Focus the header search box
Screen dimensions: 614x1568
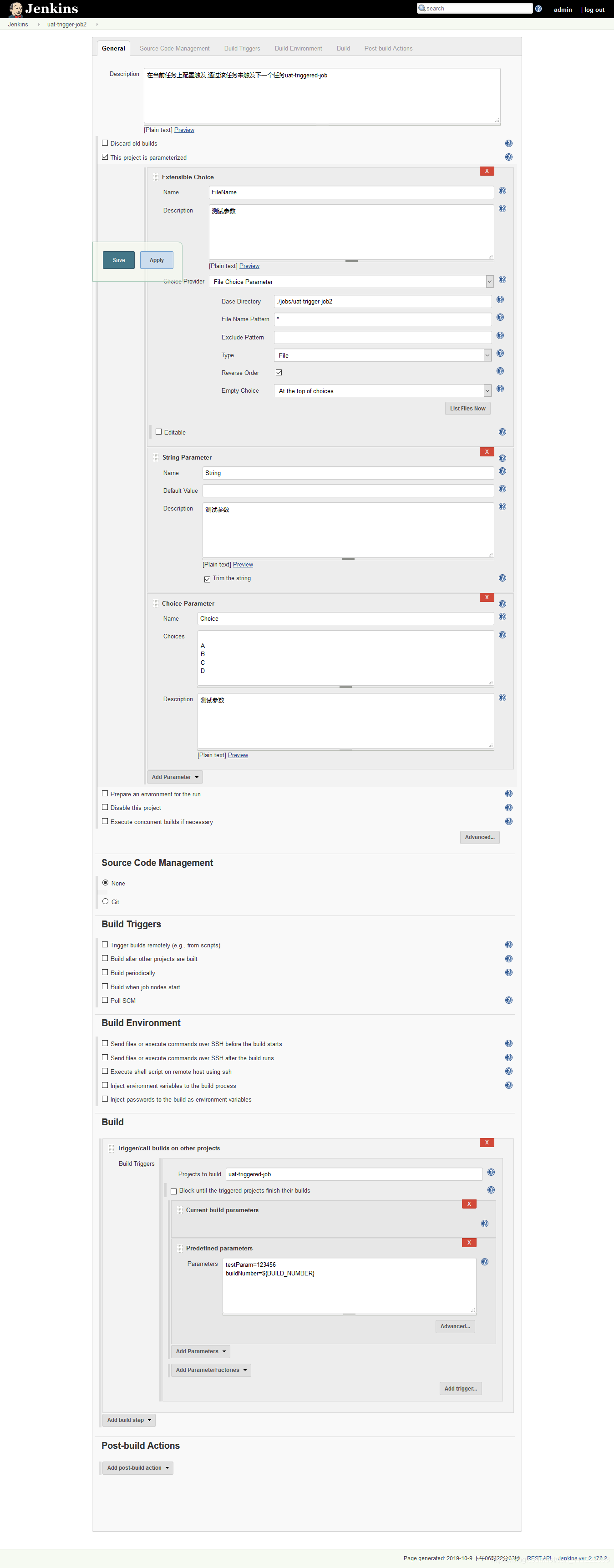475,8
